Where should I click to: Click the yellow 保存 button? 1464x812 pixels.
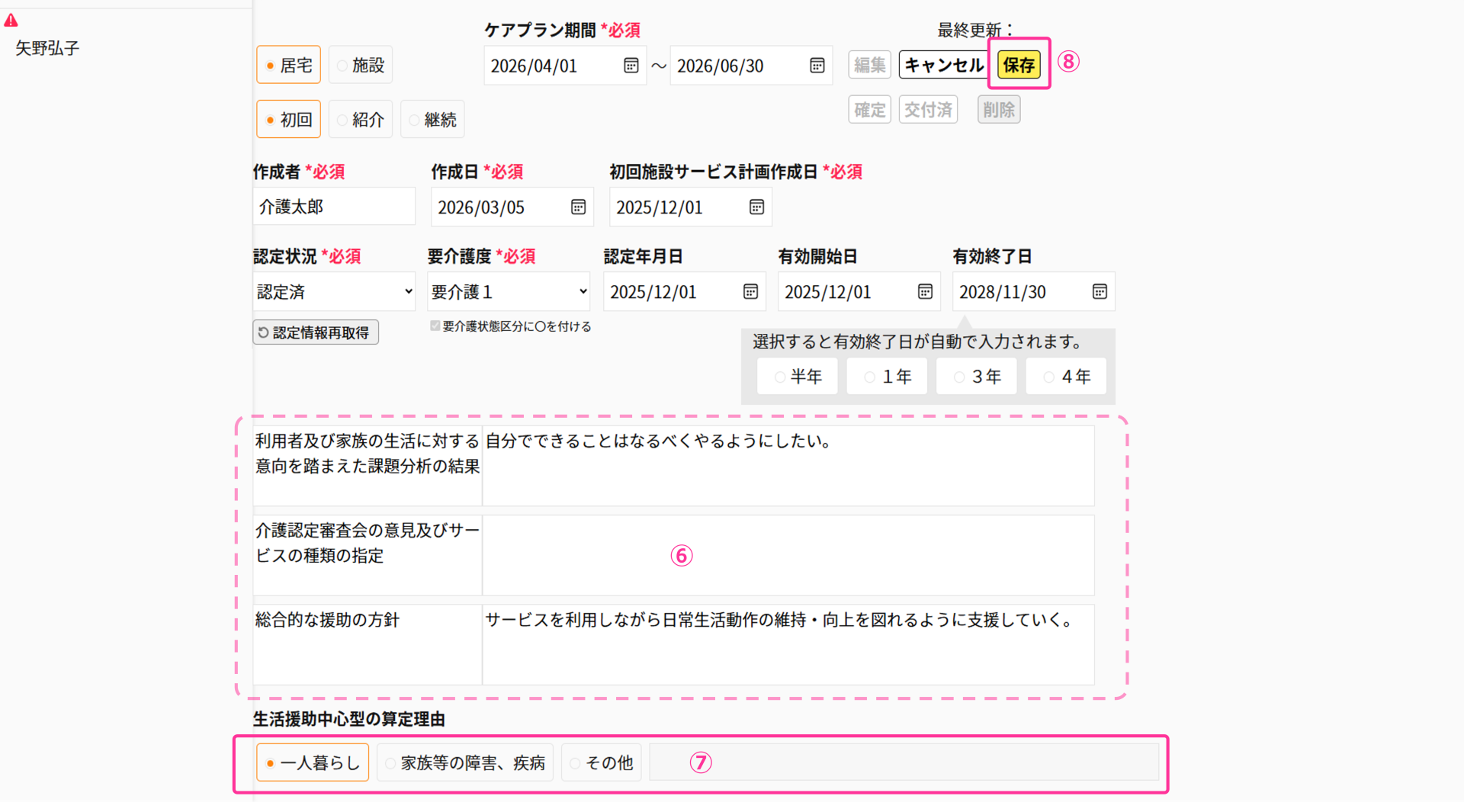[x=1019, y=66]
